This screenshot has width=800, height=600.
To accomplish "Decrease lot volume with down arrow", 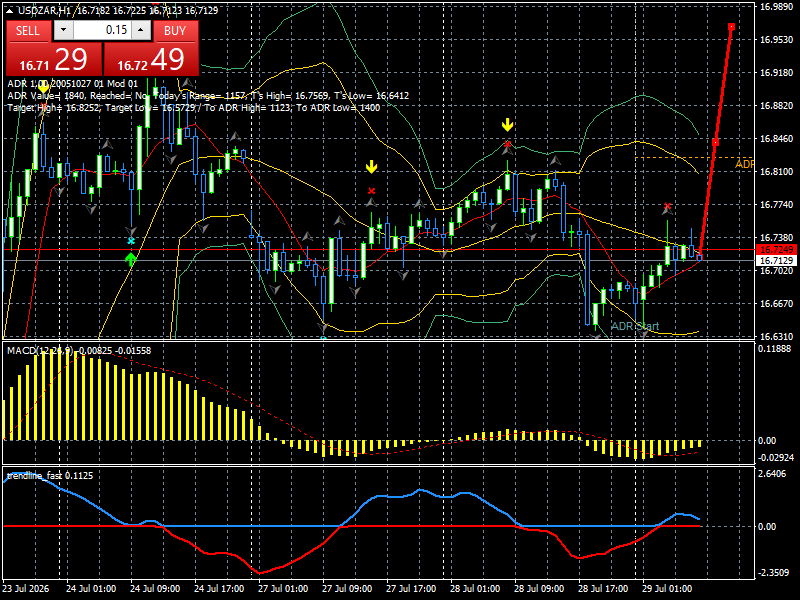I will [63, 30].
